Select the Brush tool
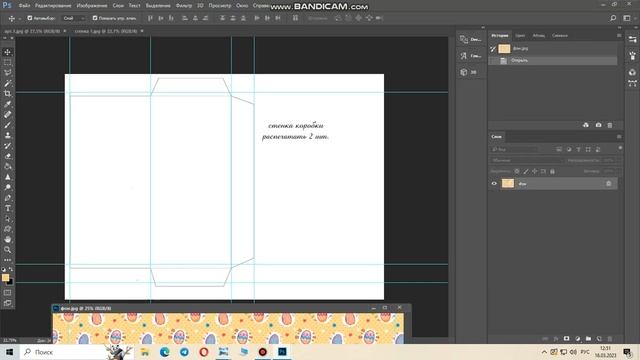Image resolution: width=640 pixels, height=360 pixels. tap(7, 125)
